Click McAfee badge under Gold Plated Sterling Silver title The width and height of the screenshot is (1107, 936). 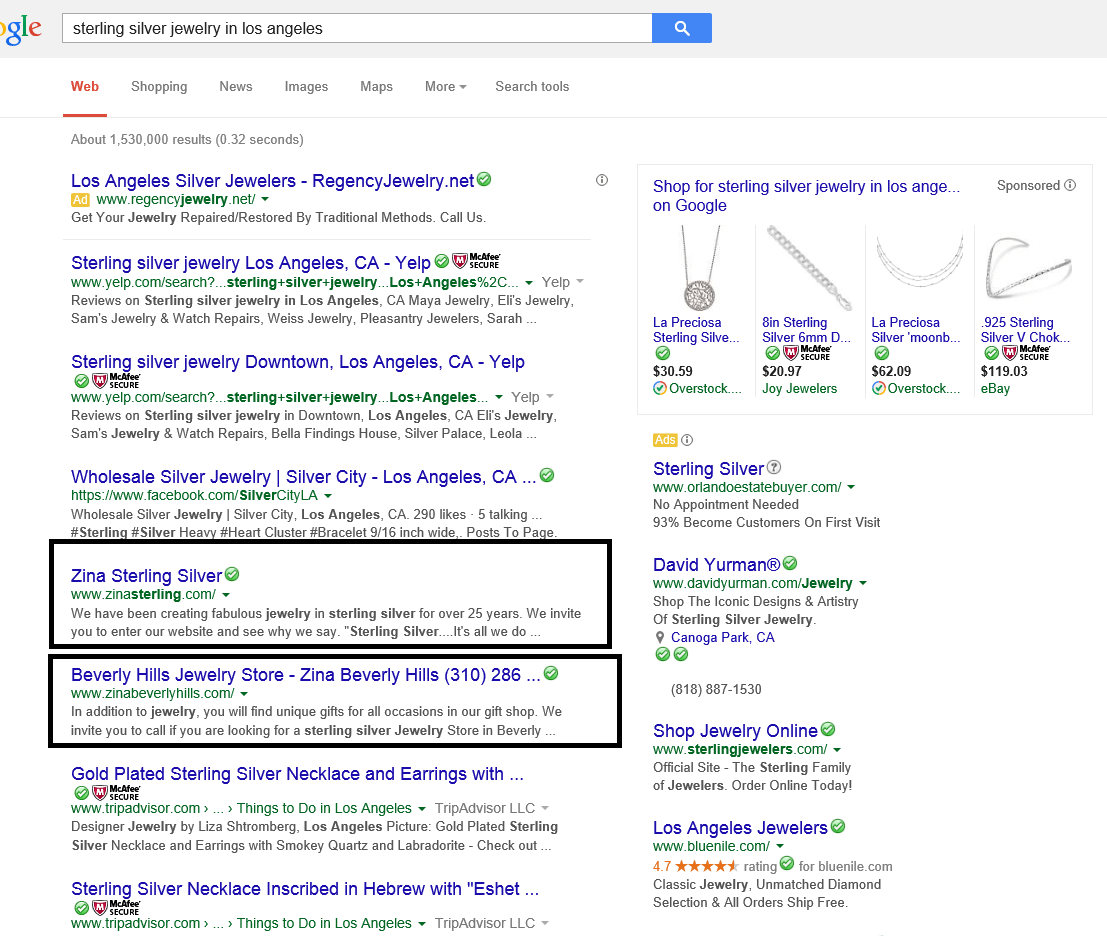click(116, 793)
